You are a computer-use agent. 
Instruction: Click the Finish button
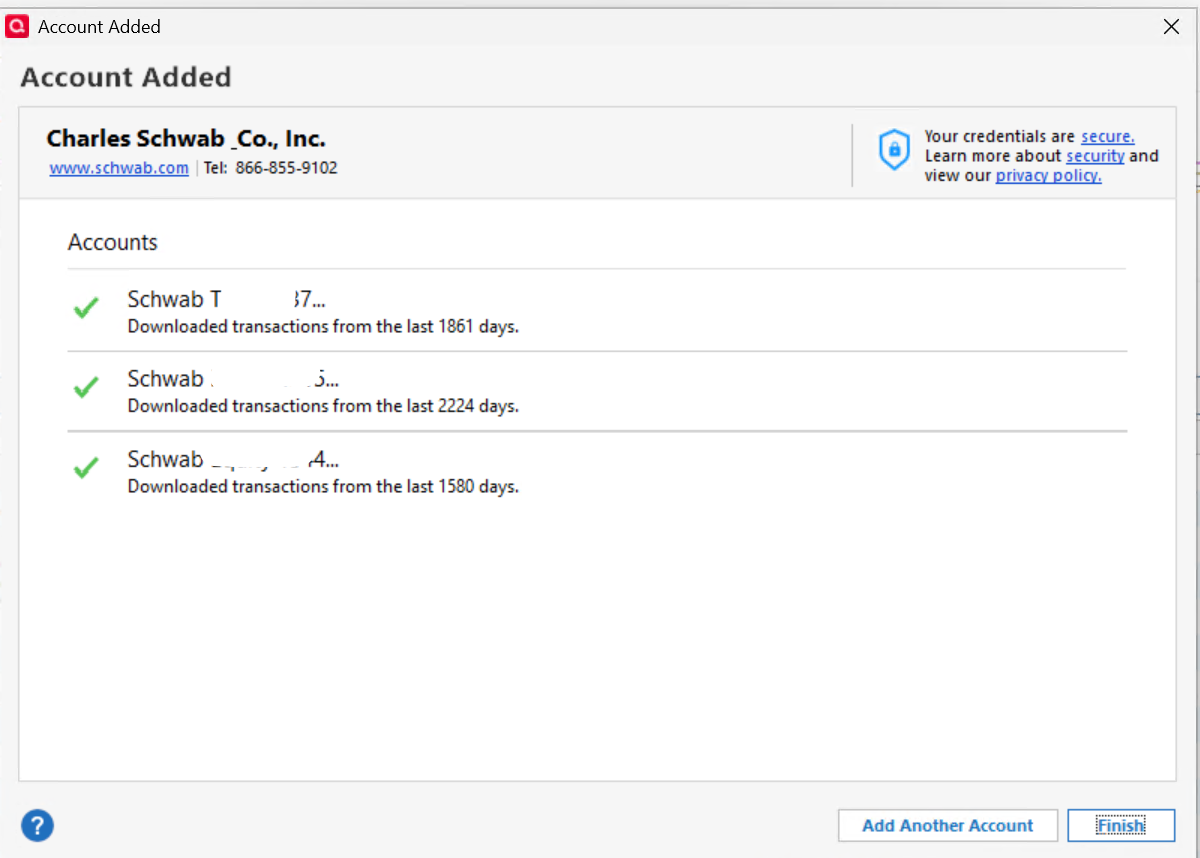(x=1121, y=826)
